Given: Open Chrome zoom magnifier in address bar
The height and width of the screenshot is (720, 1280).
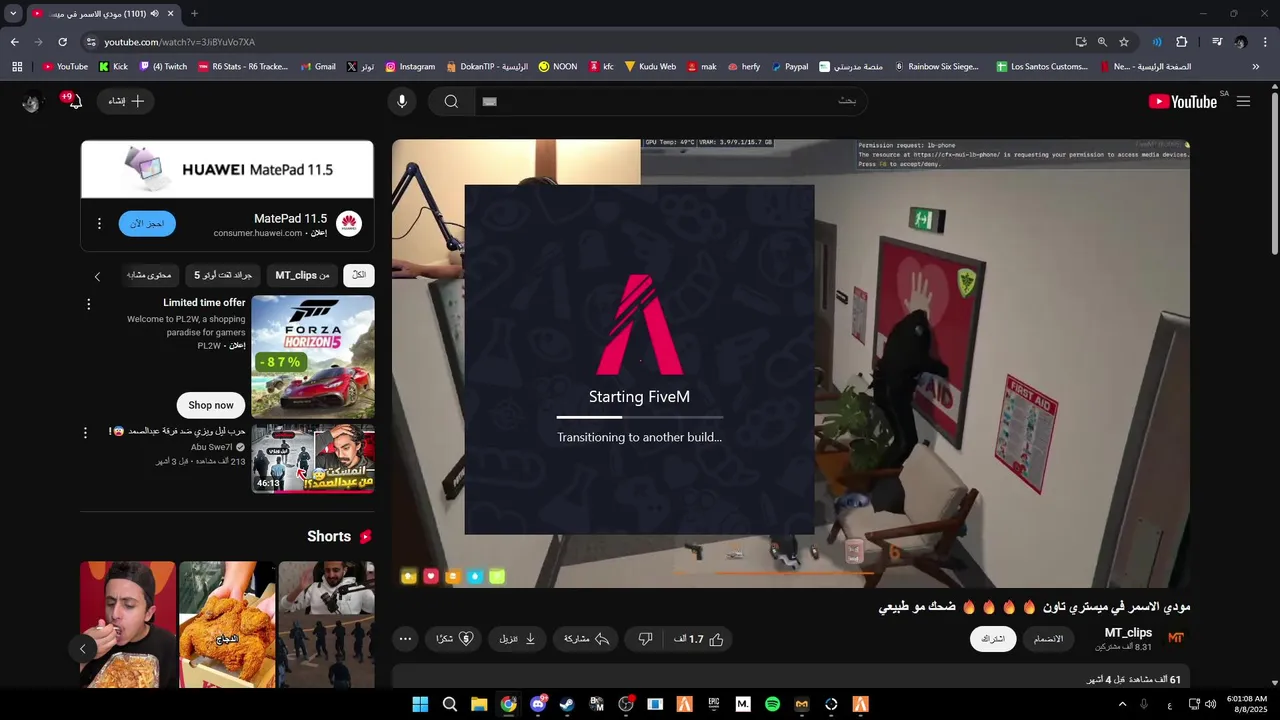Looking at the screenshot, I should [x=1102, y=42].
